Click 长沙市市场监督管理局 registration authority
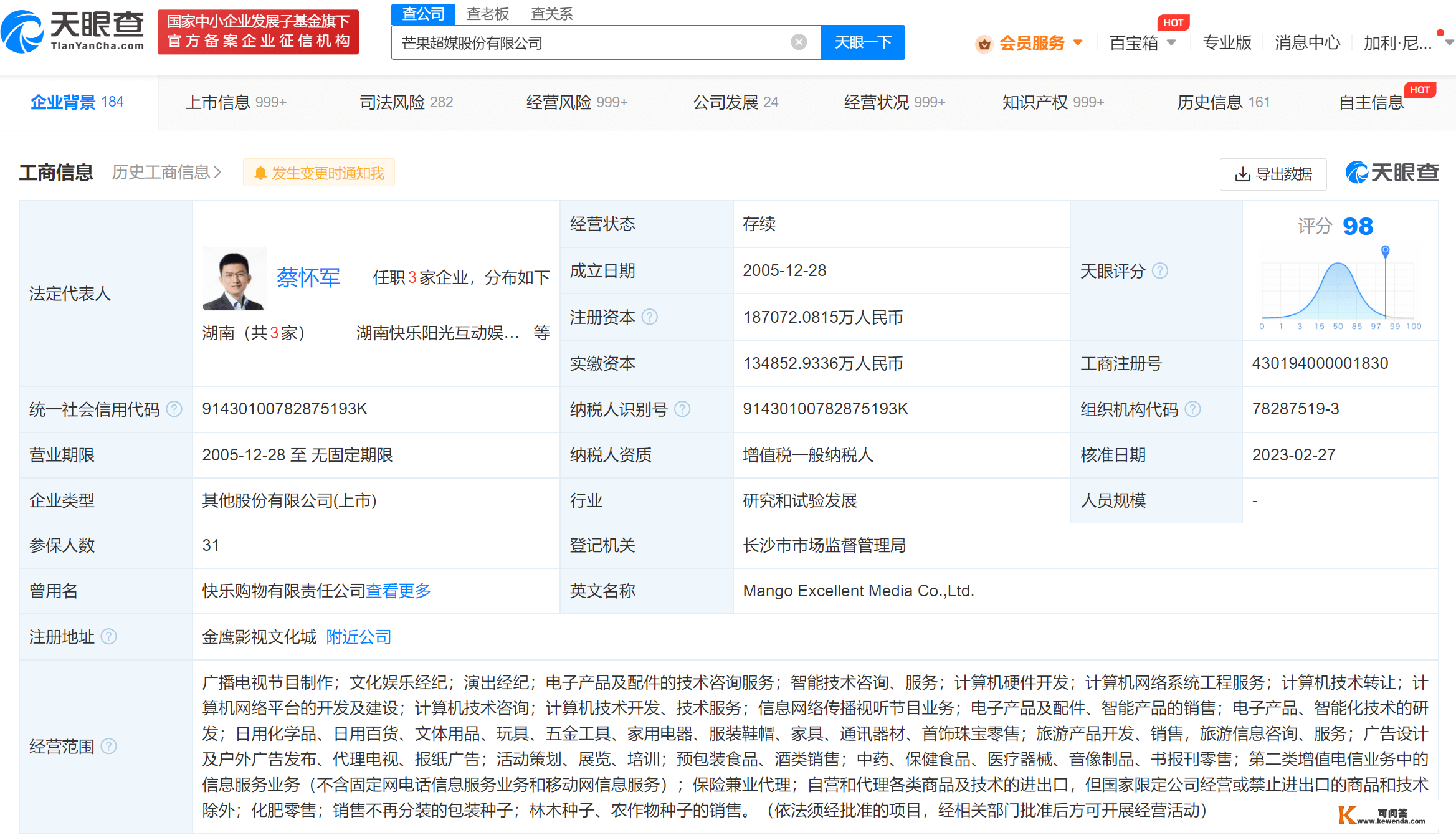Image resolution: width=1456 pixels, height=835 pixels. 824,545
